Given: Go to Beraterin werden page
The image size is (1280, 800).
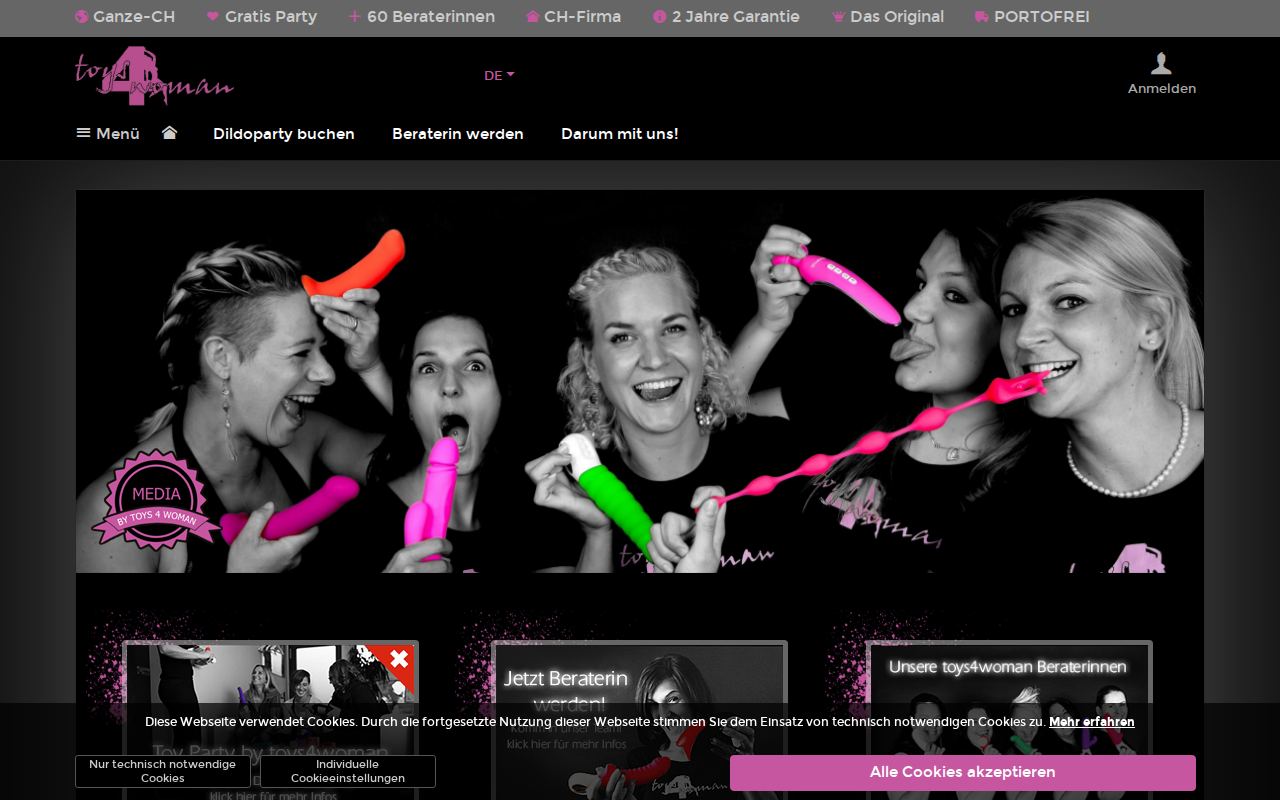Looking at the screenshot, I should [458, 133].
